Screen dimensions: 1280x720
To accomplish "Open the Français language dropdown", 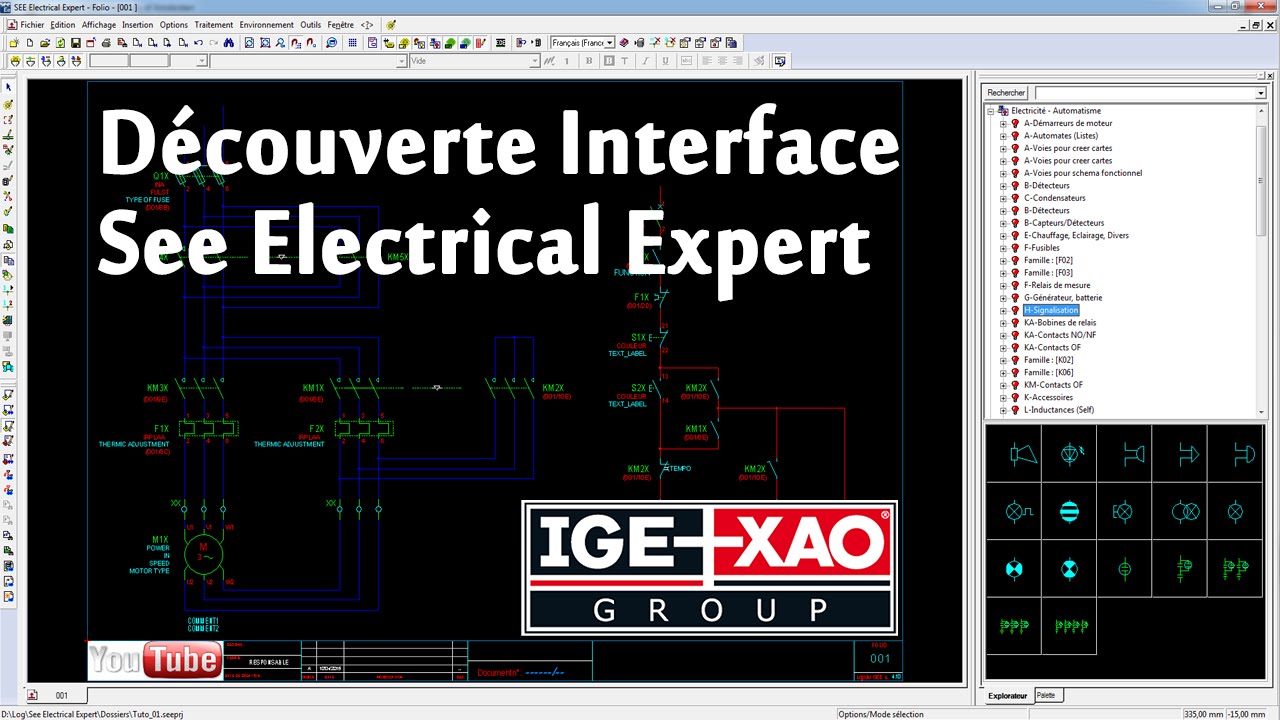I will coord(609,43).
